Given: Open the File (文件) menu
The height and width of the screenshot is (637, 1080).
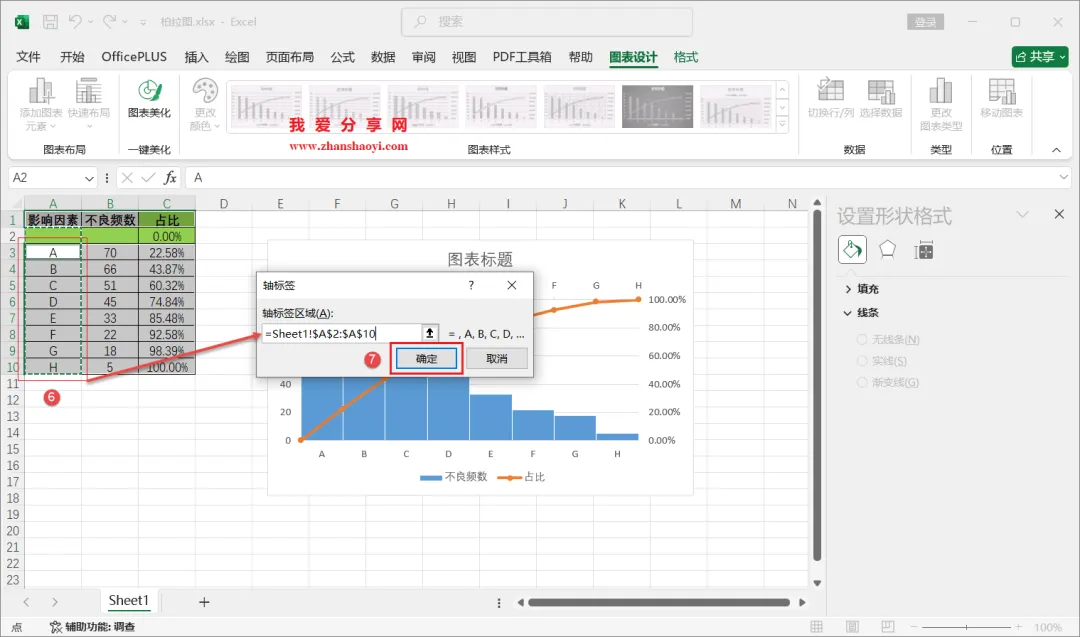Looking at the screenshot, I should pyautogui.click(x=28, y=57).
